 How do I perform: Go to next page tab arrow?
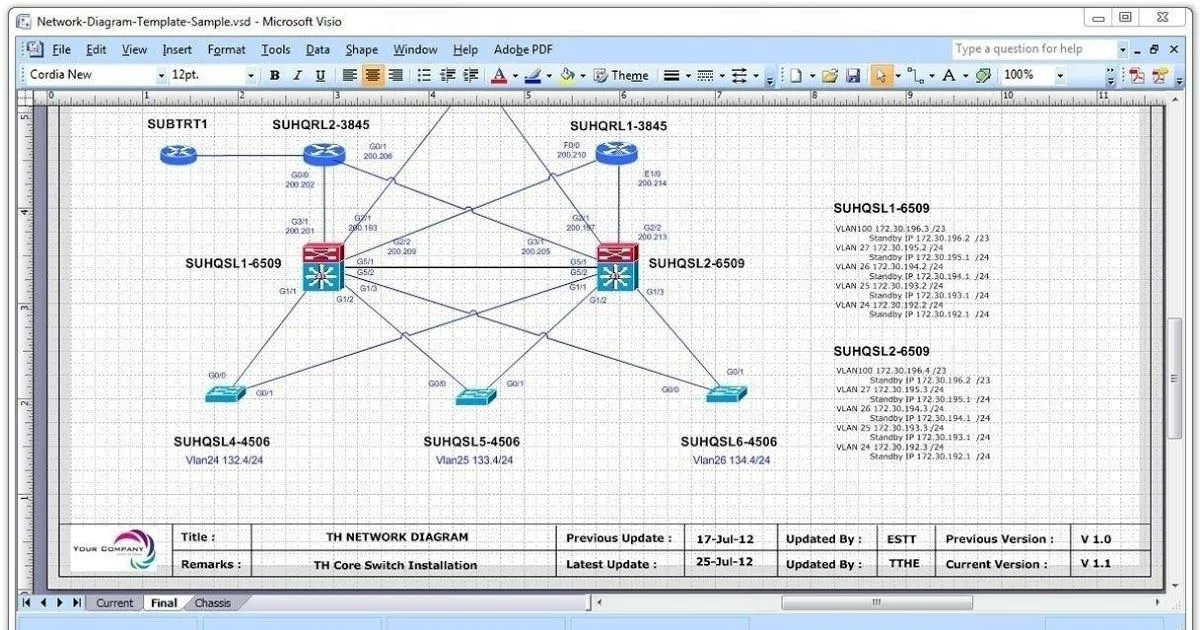point(60,603)
